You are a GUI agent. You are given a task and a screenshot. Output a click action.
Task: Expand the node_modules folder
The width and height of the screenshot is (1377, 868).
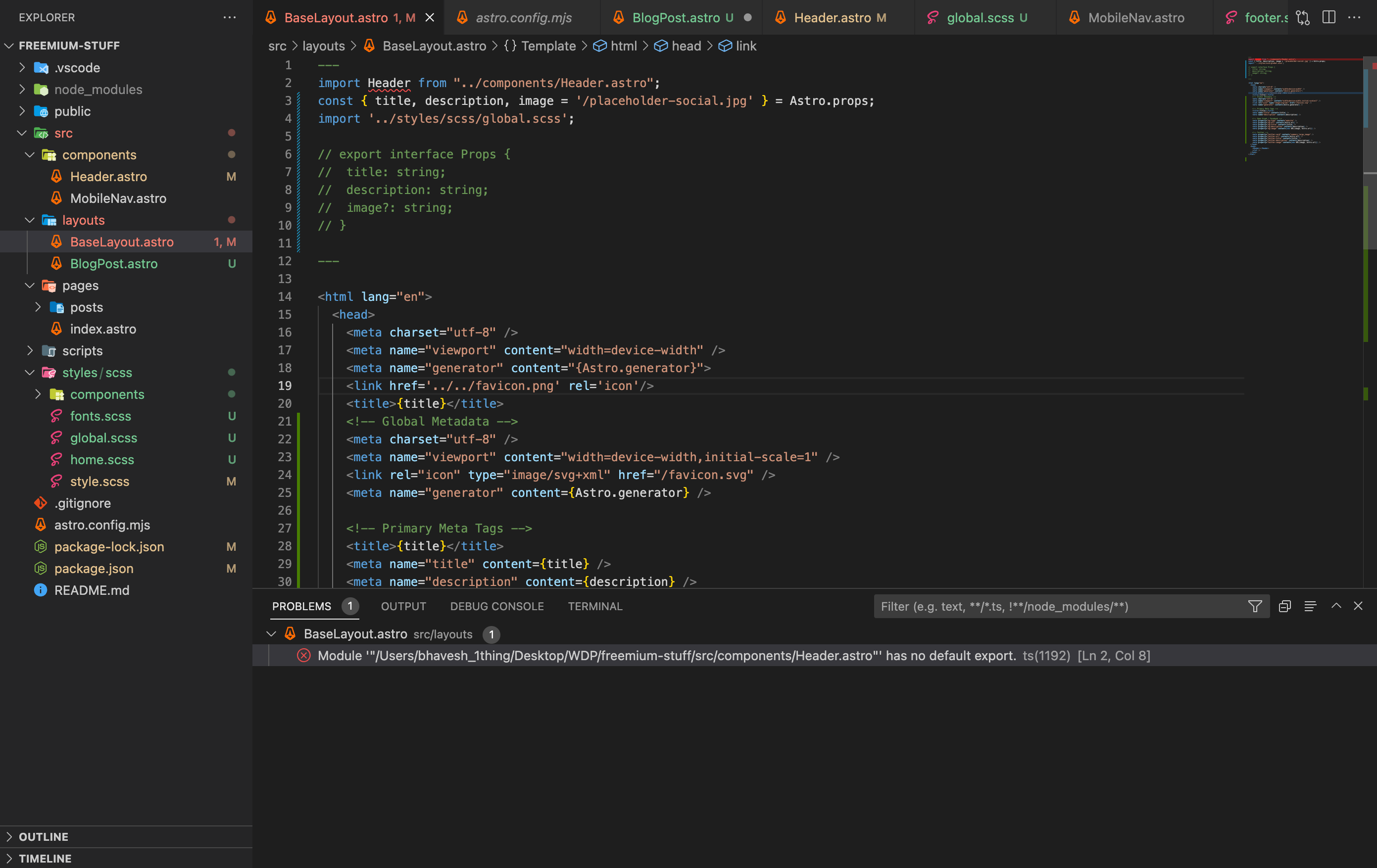click(22, 89)
